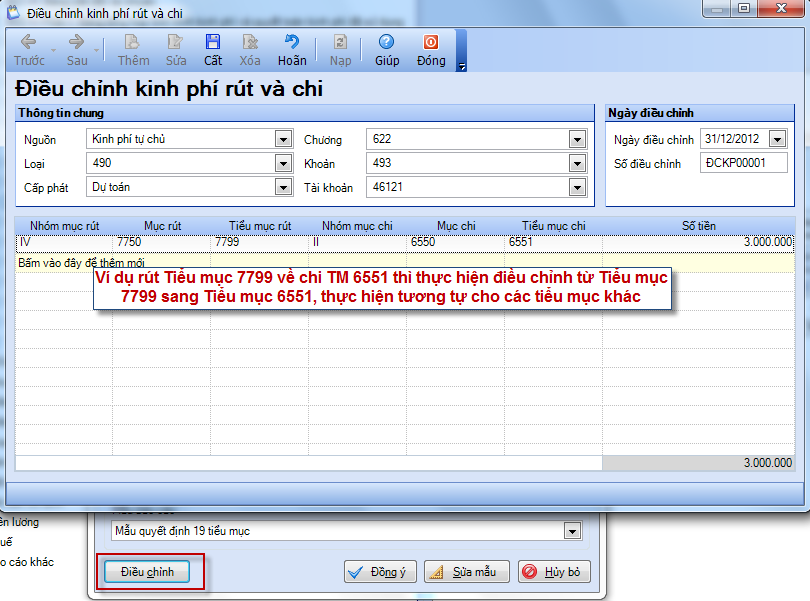Open the Chương 622 dropdown
810x601 pixels.
point(577,139)
